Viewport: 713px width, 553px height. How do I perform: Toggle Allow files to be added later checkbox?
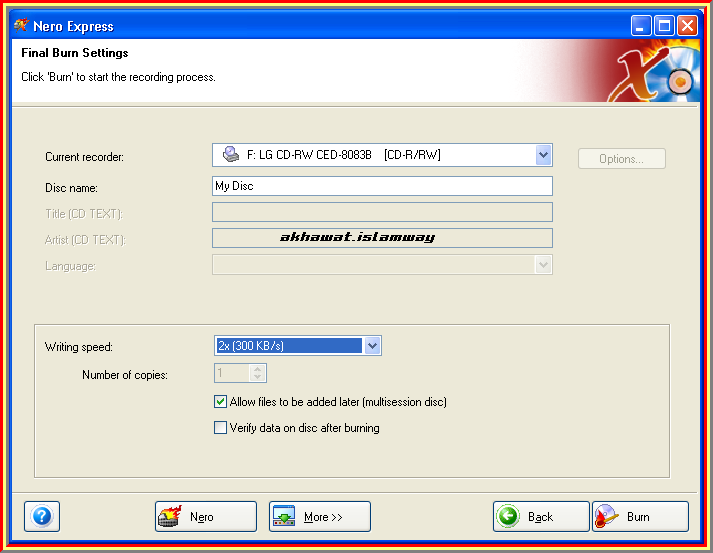click(221, 402)
